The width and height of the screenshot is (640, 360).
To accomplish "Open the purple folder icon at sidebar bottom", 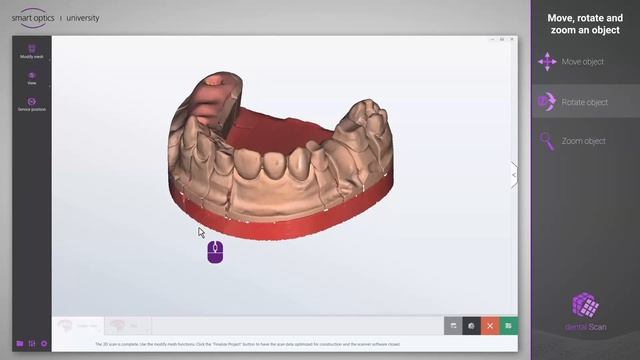I will (20, 344).
